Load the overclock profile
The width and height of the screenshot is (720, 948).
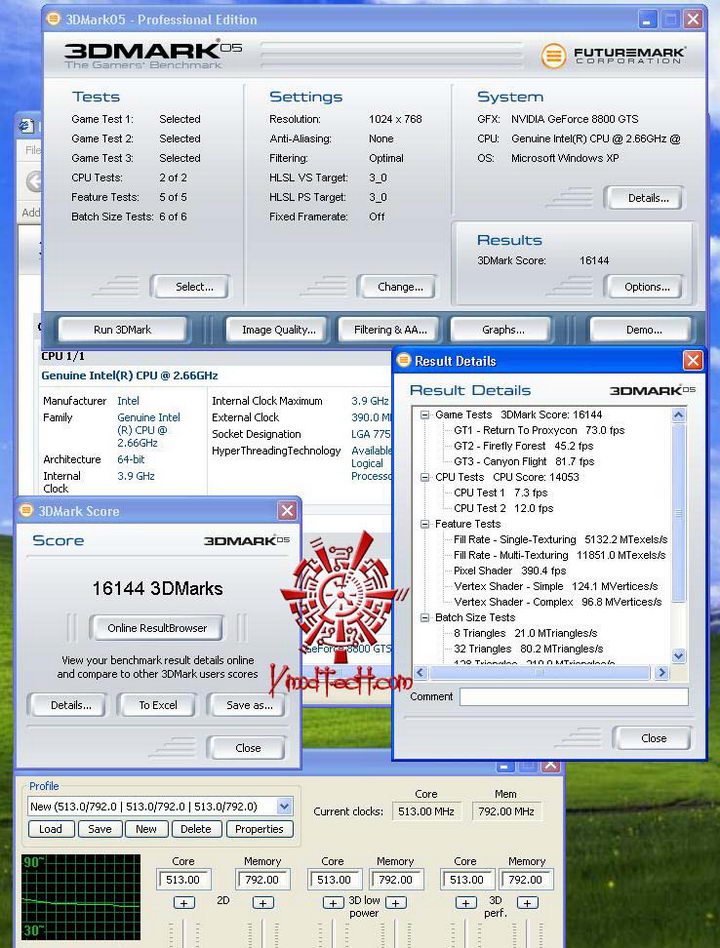(50, 829)
